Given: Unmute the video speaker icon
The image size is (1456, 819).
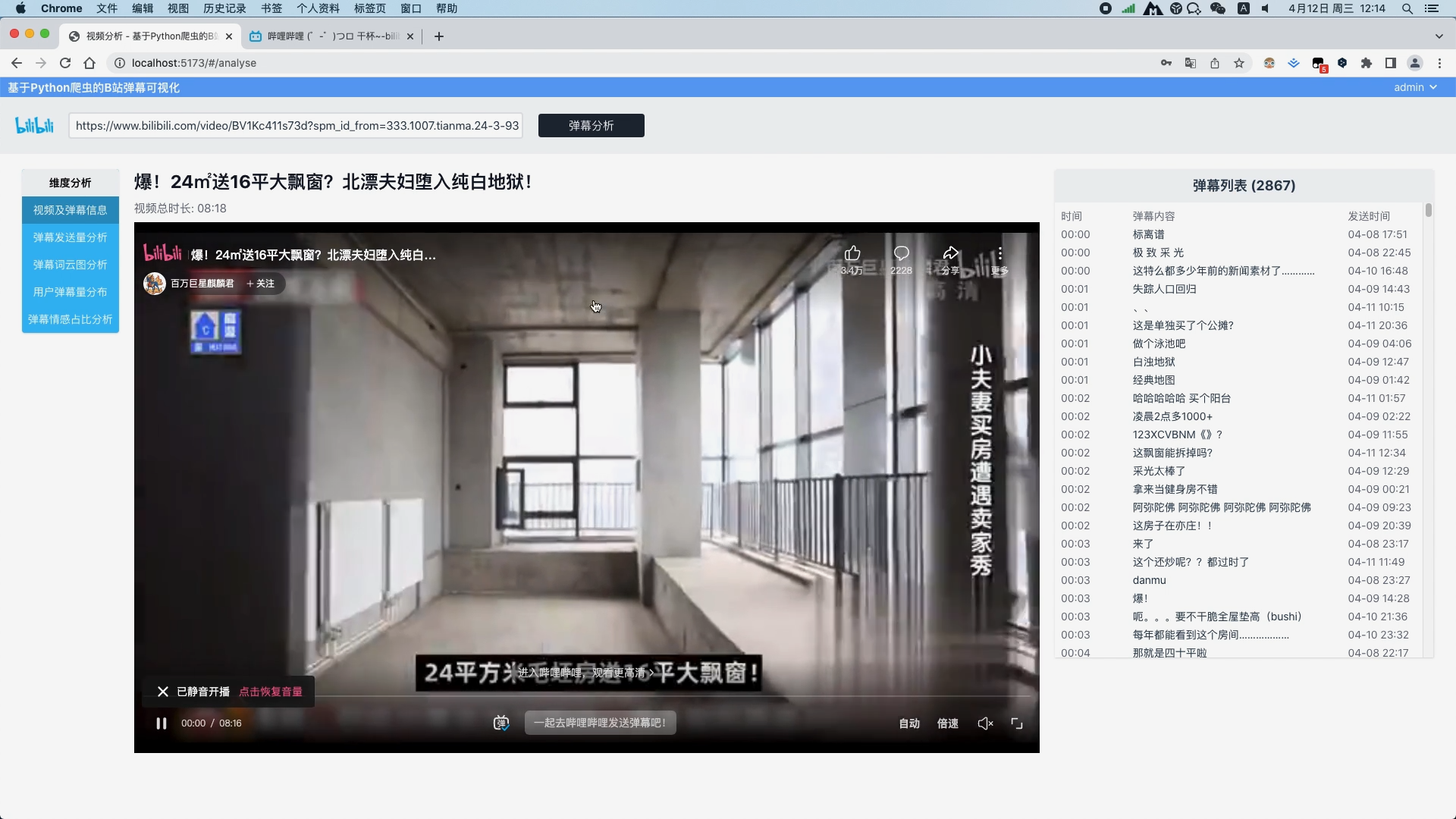Looking at the screenshot, I should pos(985,723).
